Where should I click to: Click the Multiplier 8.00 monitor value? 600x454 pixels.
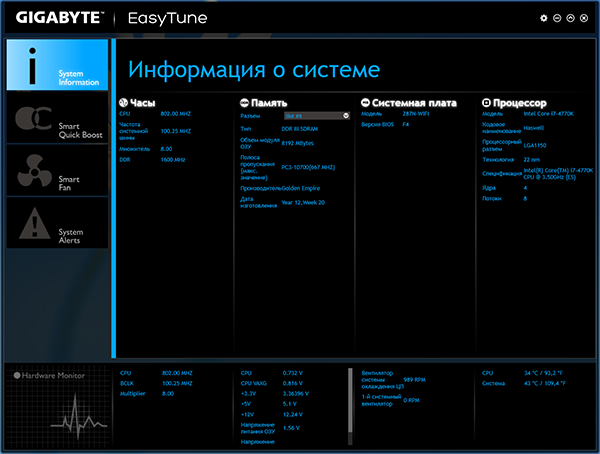tap(168, 394)
